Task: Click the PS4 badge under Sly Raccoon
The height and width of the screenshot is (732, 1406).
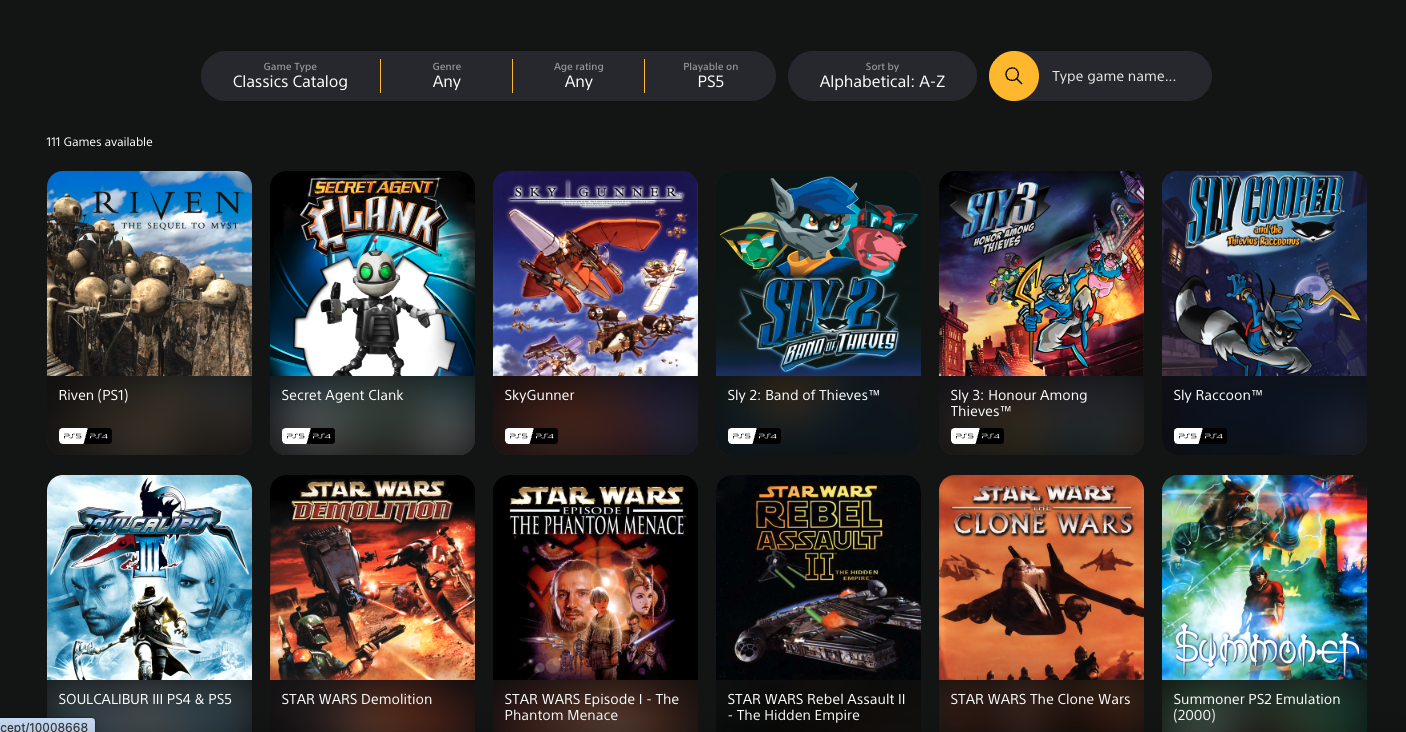Action: coord(1213,436)
